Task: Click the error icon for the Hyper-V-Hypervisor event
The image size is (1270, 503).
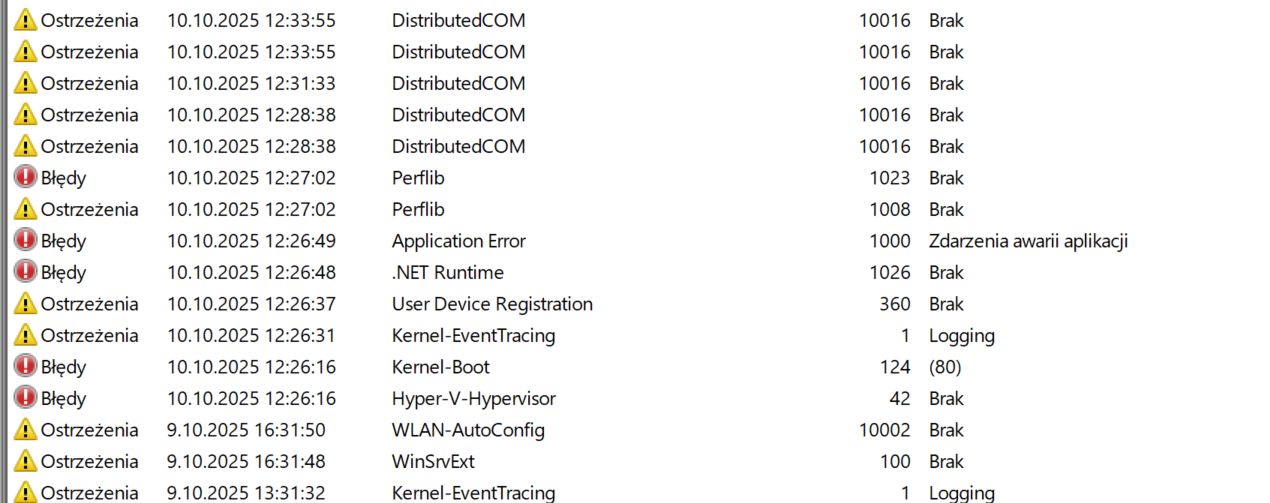Action: [x=26, y=399]
